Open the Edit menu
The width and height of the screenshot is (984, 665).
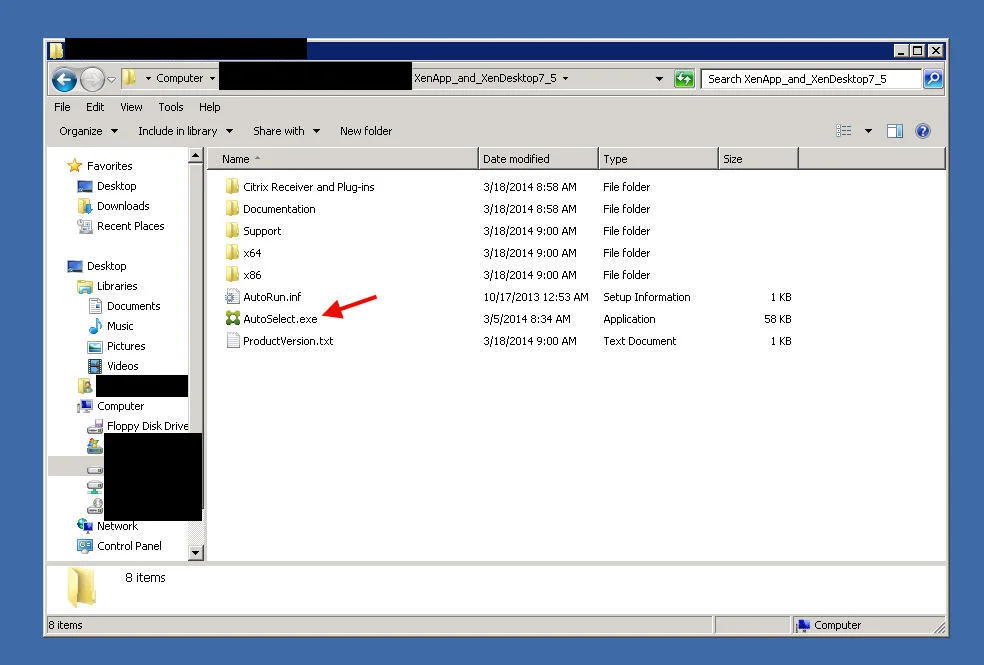click(95, 107)
